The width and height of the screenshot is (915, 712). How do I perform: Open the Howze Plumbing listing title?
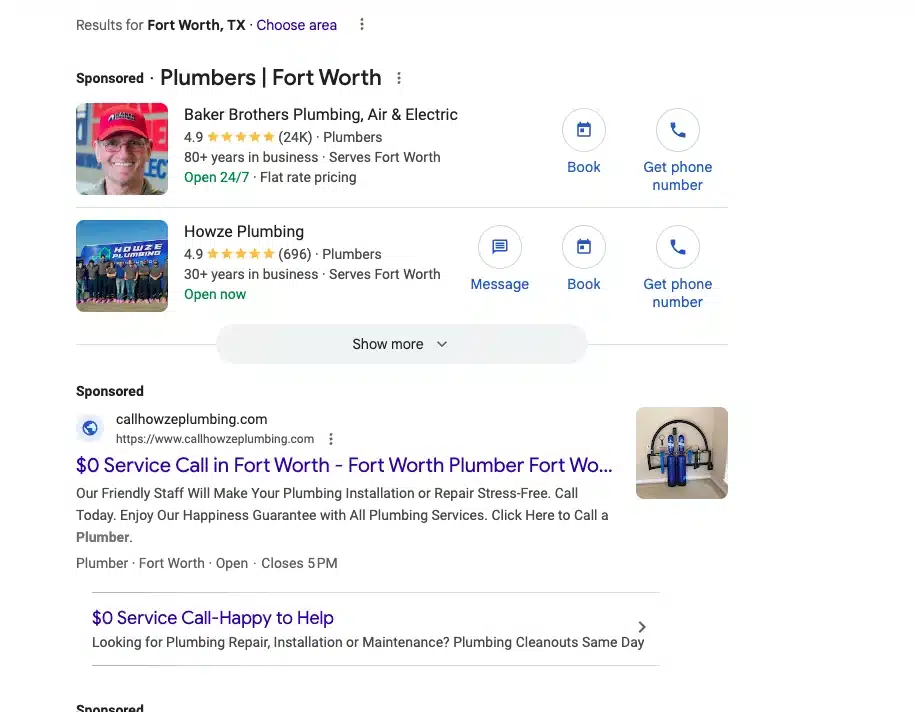tap(244, 232)
